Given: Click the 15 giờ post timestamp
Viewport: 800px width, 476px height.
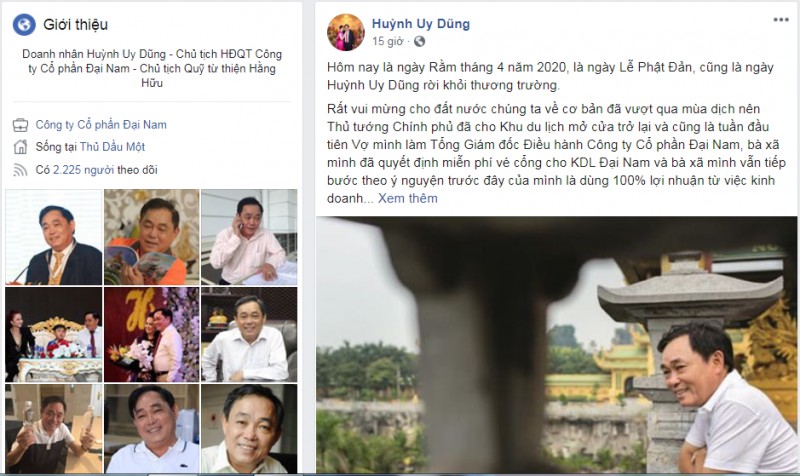Looking at the screenshot, I should (x=387, y=41).
